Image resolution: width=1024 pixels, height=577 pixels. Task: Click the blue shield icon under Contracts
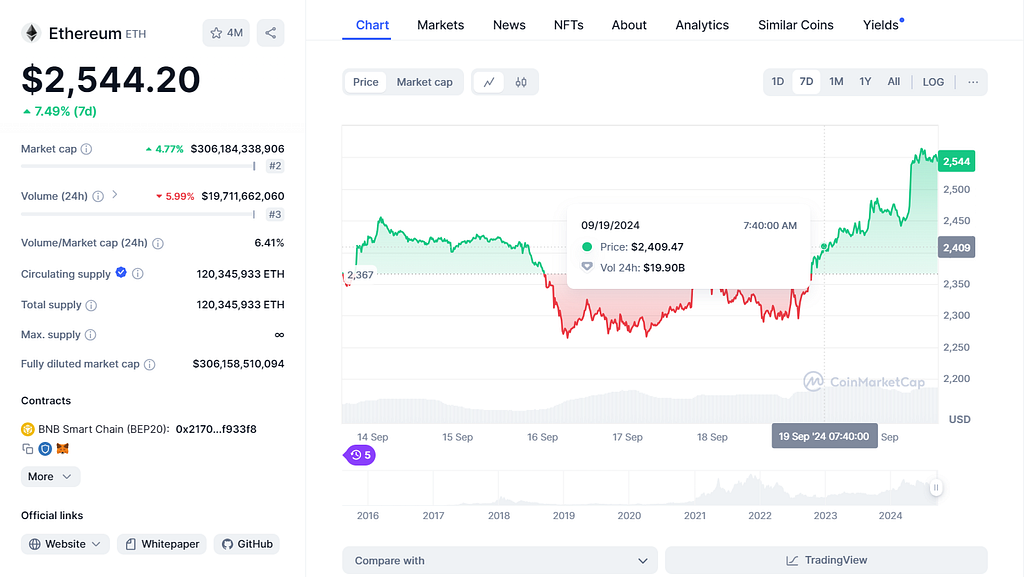45,448
